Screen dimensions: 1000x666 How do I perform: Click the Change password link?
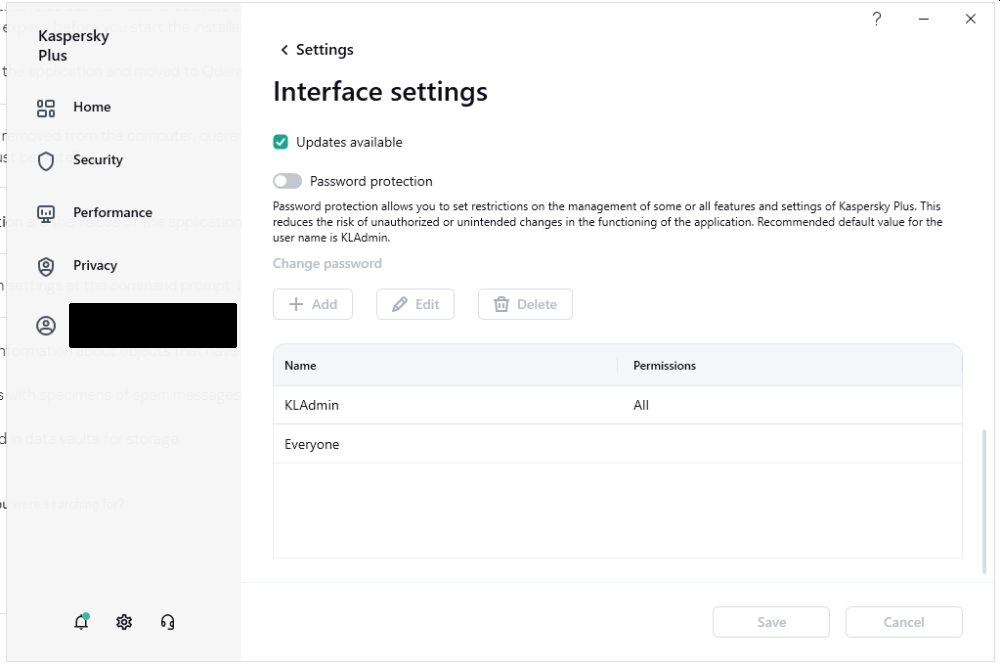pos(327,264)
